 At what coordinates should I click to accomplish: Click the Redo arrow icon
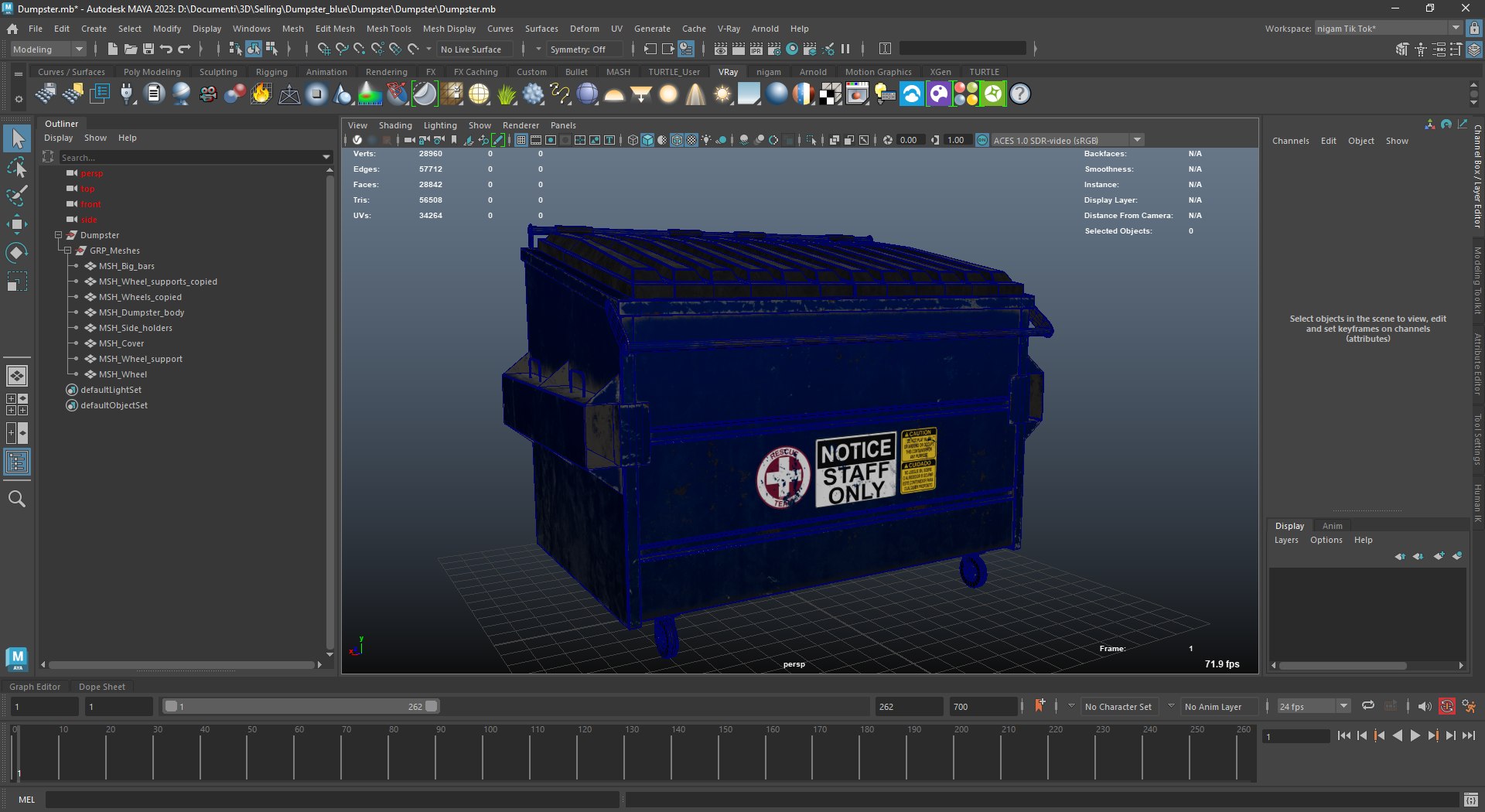coord(184,49)
